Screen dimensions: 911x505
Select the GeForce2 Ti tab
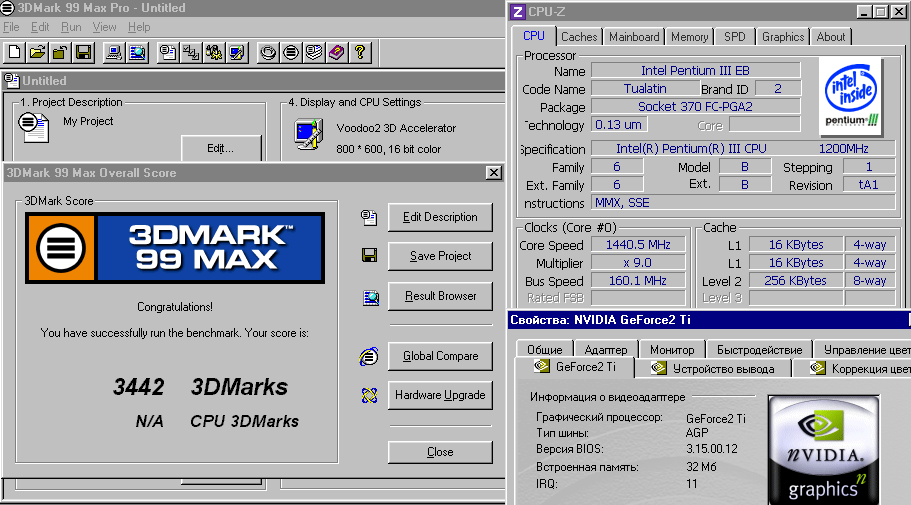(x=575, y=367)
